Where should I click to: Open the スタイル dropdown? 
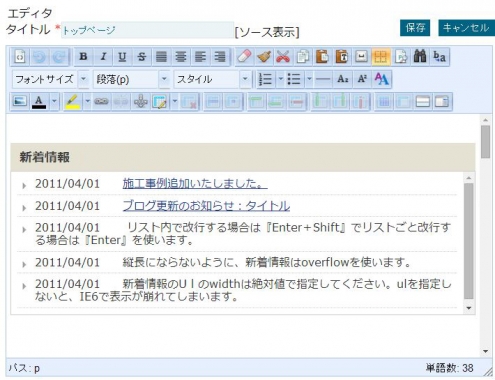[212, 79]
